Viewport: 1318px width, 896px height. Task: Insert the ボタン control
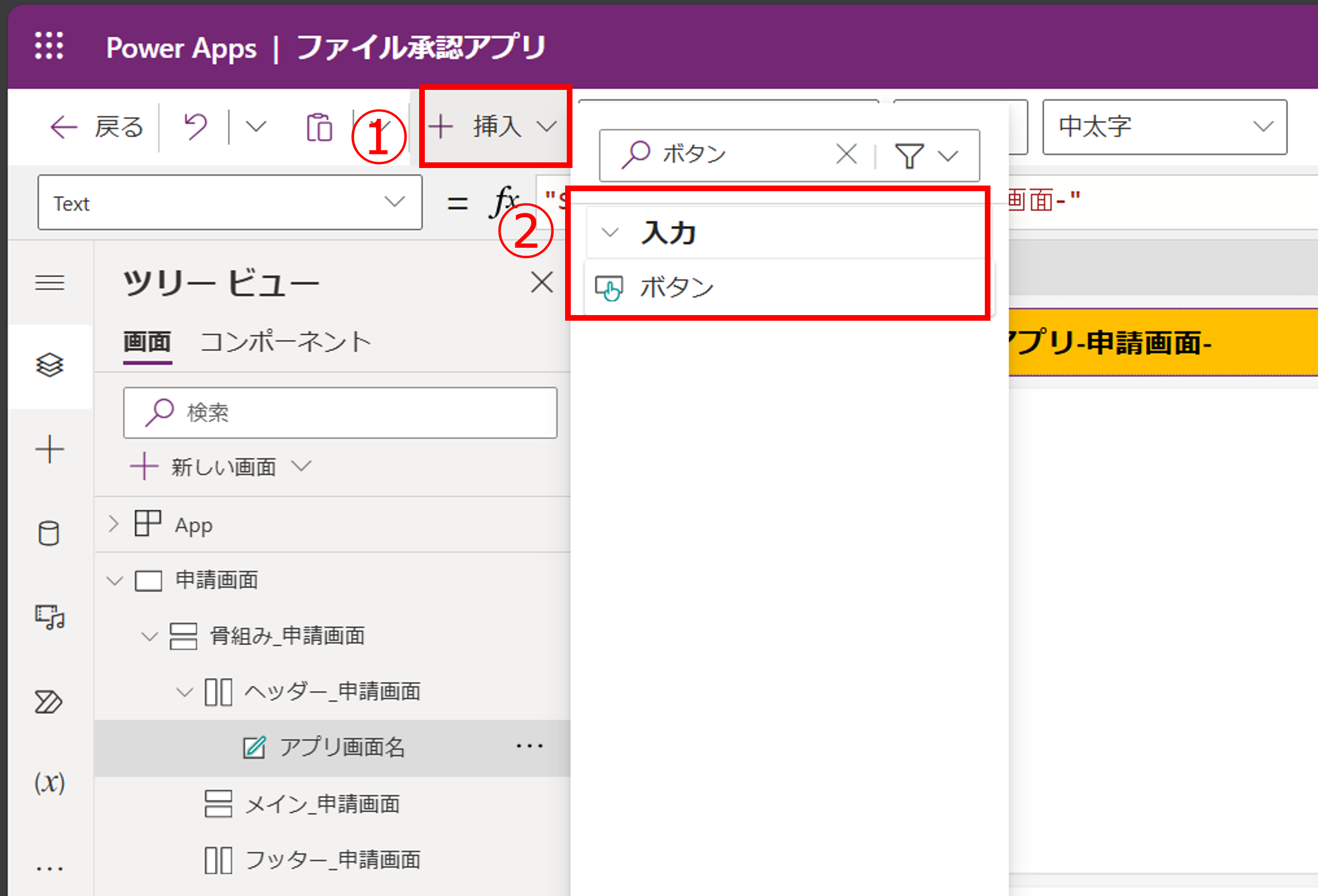(x=787, y=287)
